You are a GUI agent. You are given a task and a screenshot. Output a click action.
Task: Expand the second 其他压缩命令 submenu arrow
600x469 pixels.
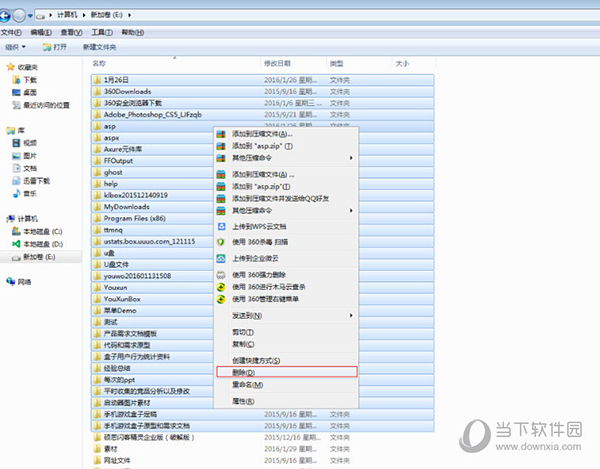(x=351, y=210)
